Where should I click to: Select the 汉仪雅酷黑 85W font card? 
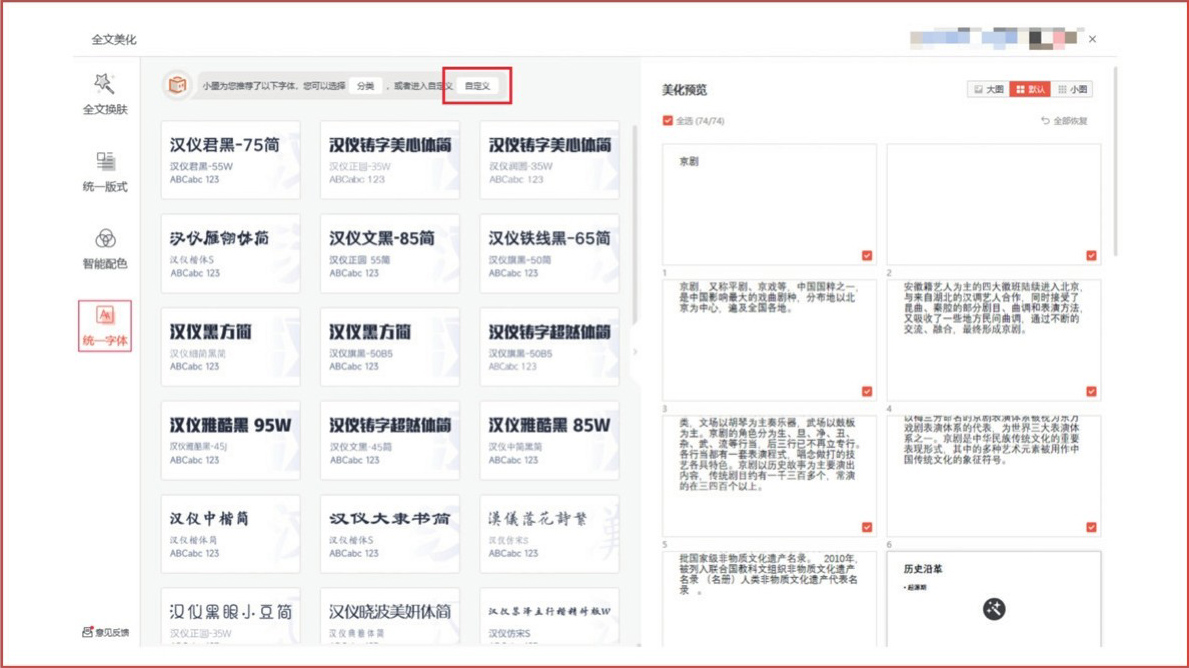point(549,441)
